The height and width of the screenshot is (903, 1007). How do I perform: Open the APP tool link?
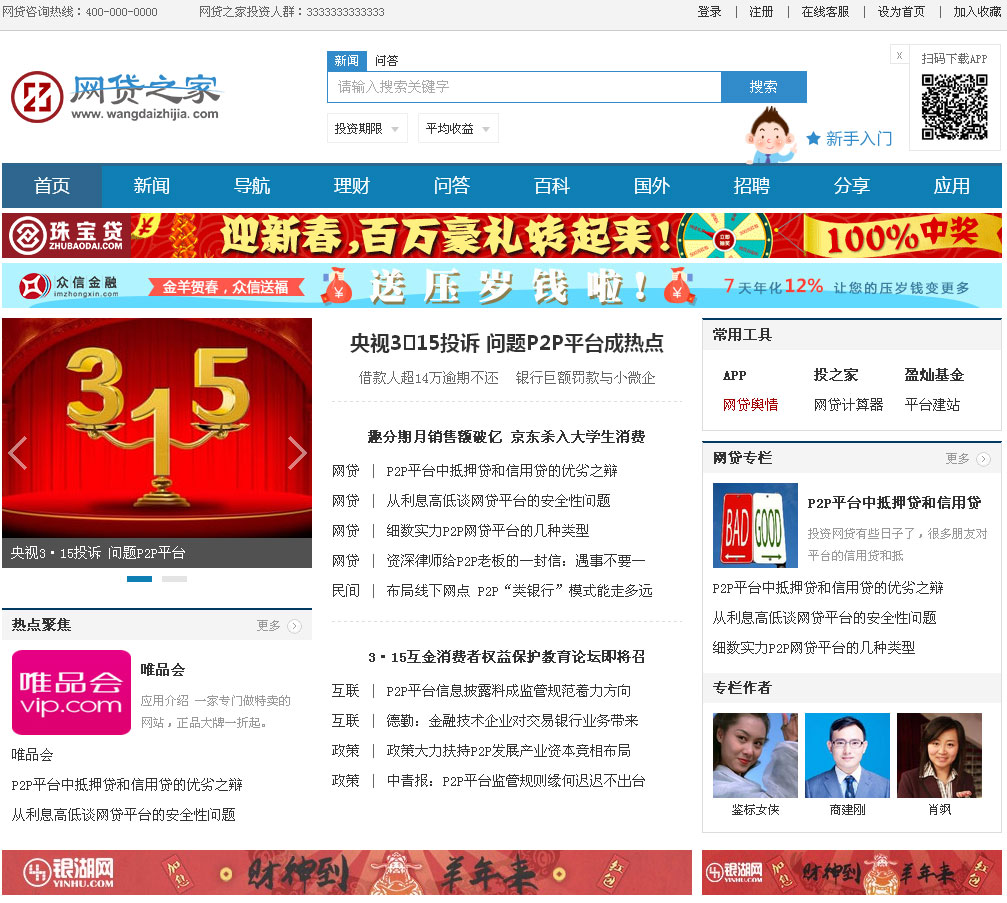pos(735,375)
